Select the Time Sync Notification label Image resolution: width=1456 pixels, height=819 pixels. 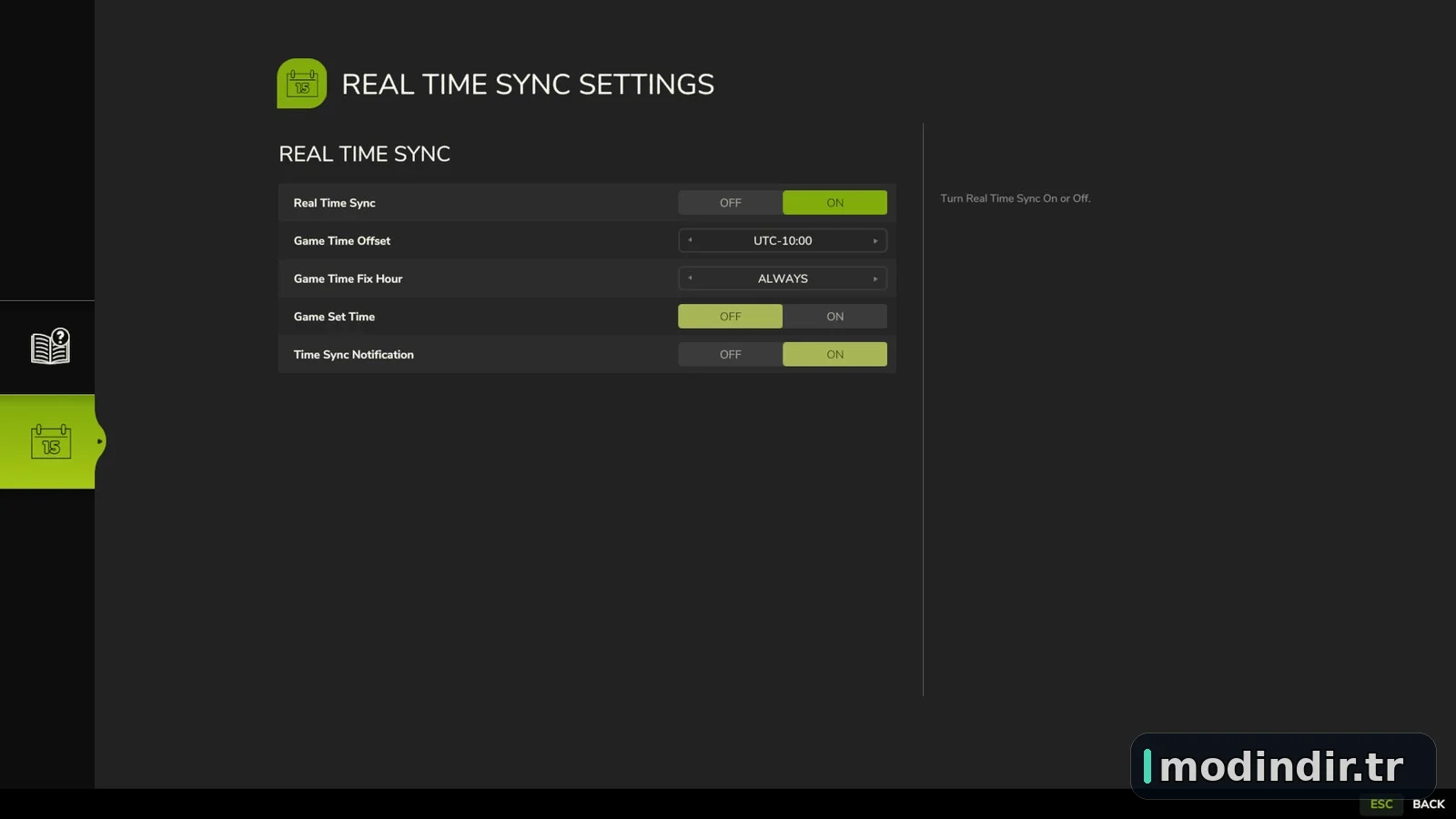click(353, 355)
